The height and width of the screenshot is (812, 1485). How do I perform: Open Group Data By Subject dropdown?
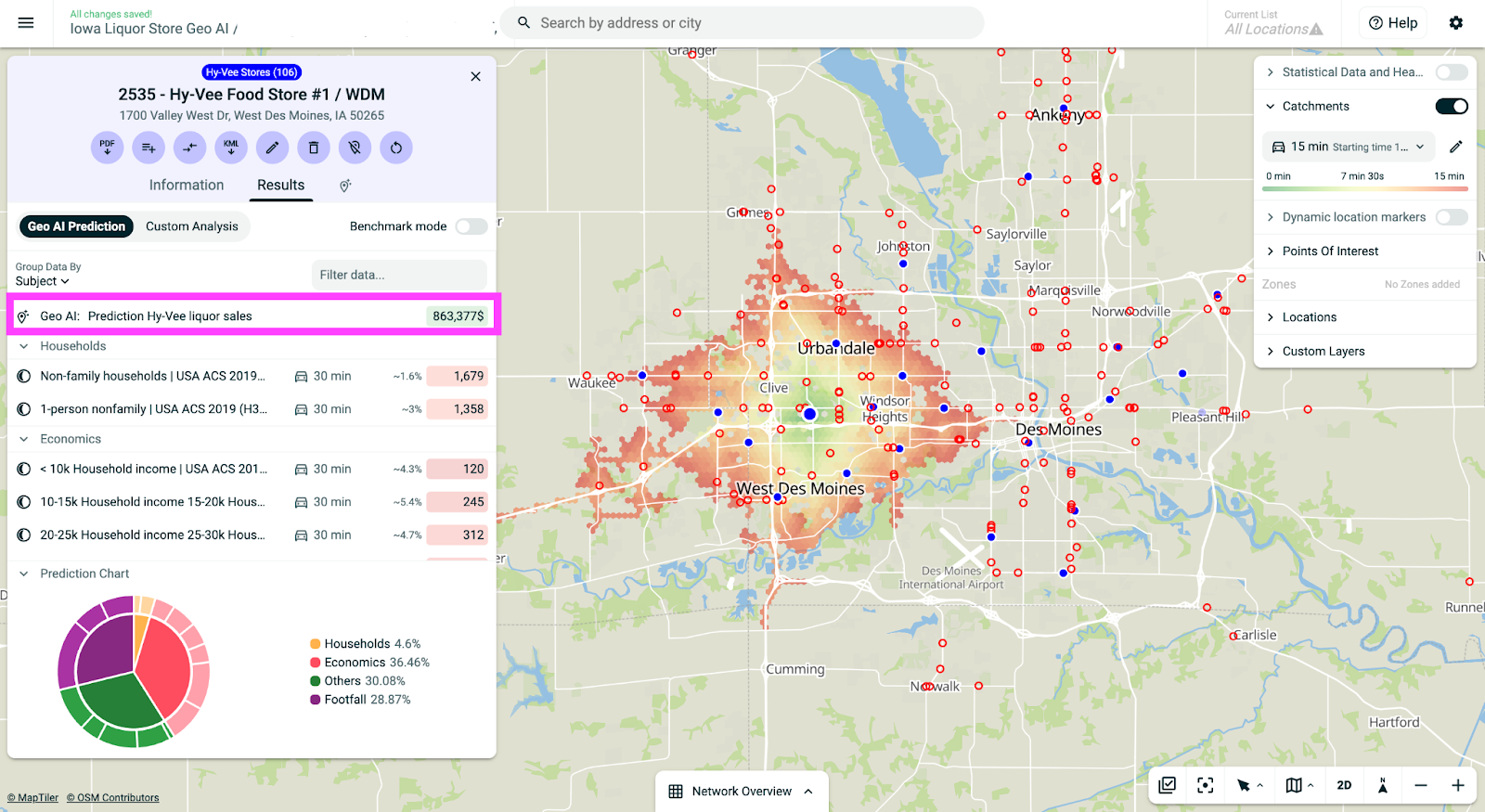(42, 281)
